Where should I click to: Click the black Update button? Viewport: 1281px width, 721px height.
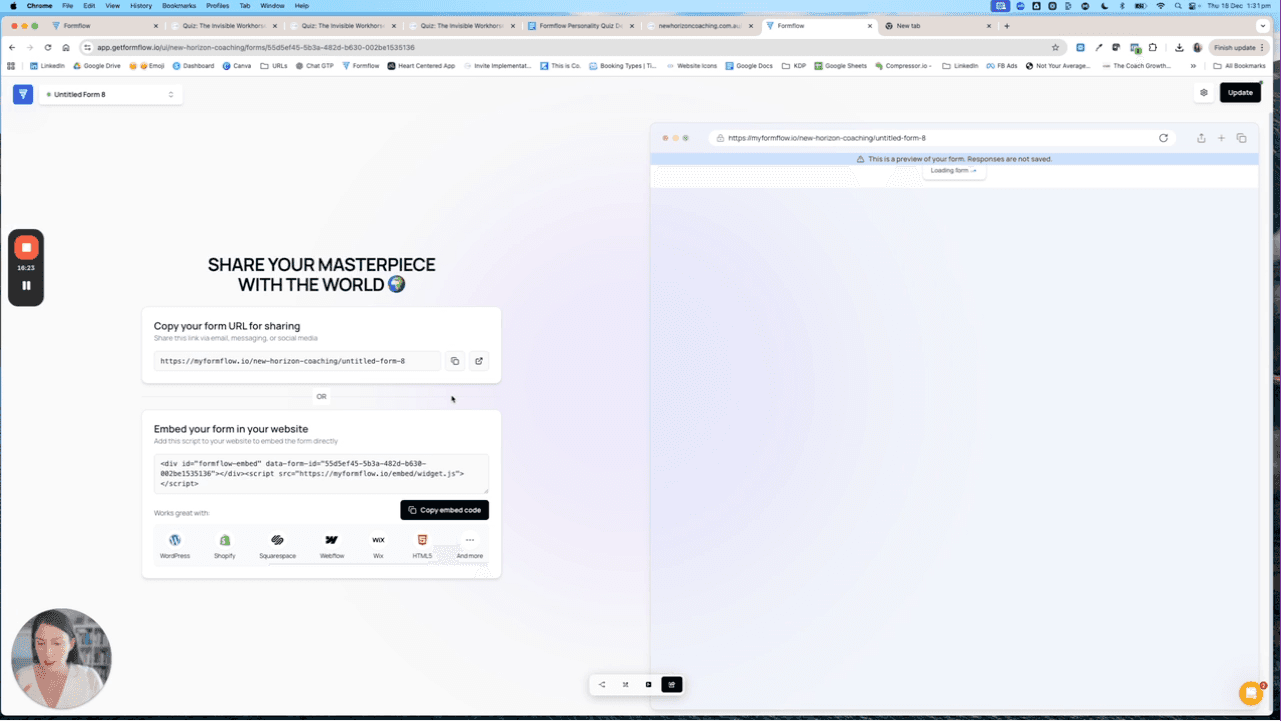(1240, 93)
